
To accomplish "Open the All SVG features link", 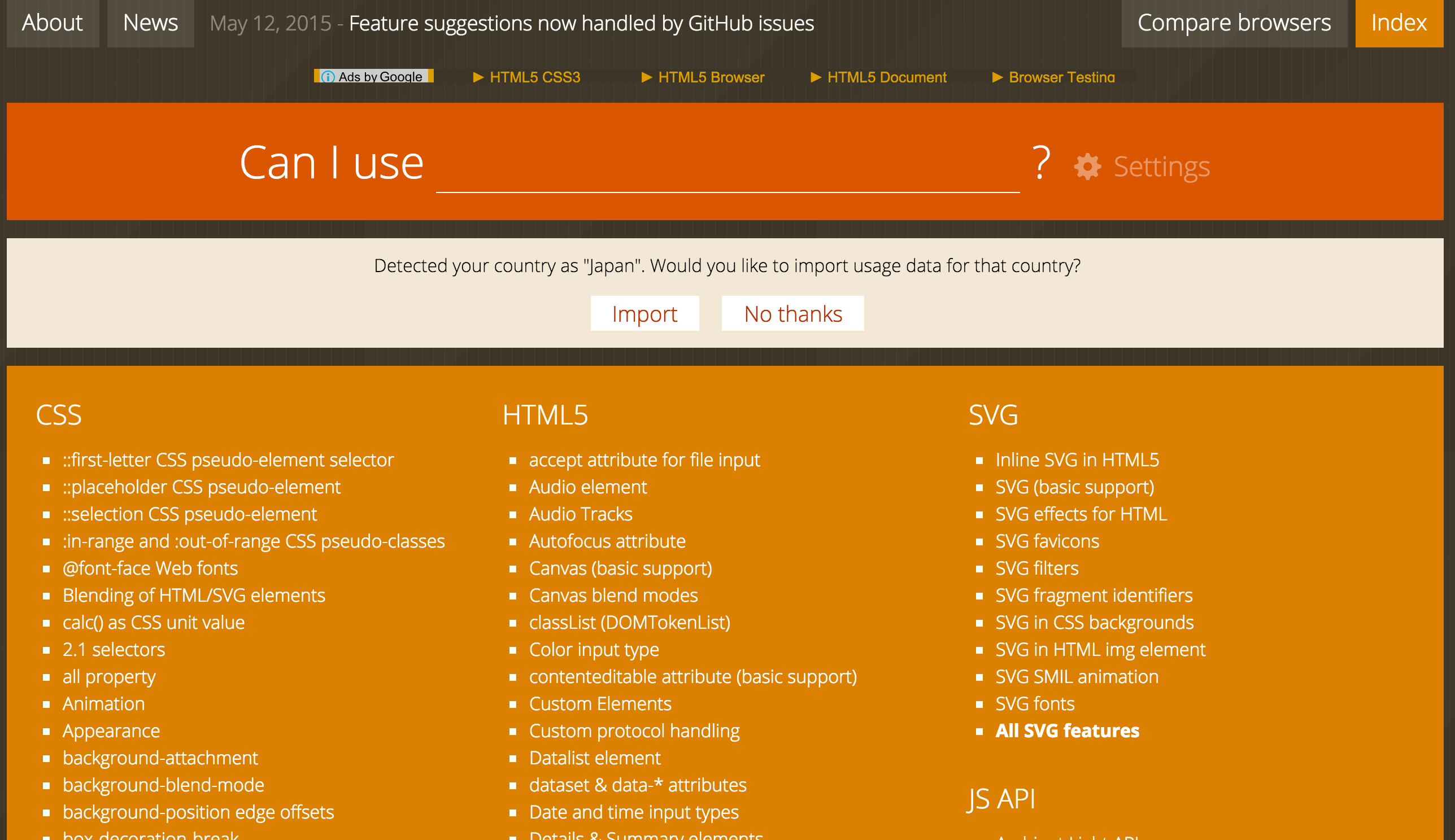I will pos(1067,731).
